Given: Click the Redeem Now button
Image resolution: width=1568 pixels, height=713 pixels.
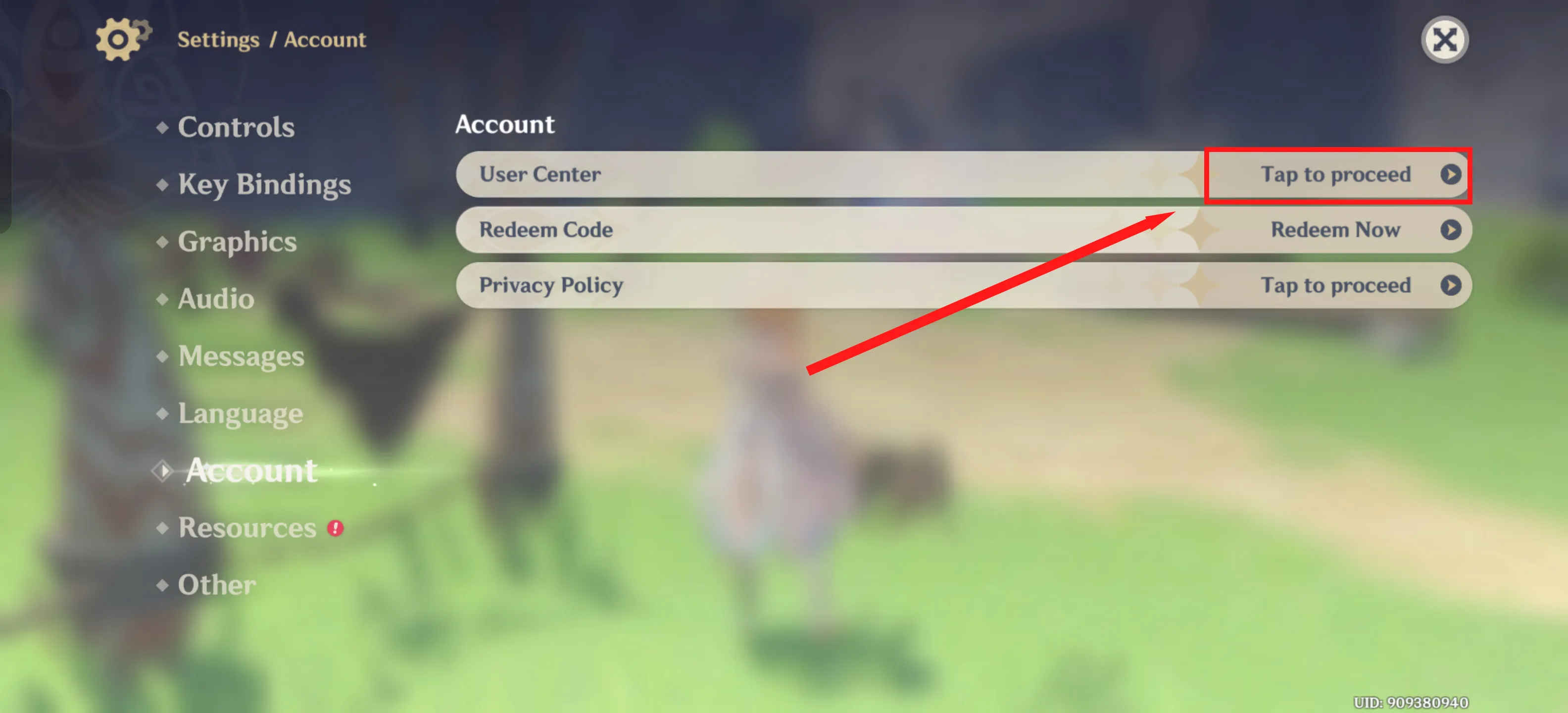Looking at the screenshot, I should 1336,230.
